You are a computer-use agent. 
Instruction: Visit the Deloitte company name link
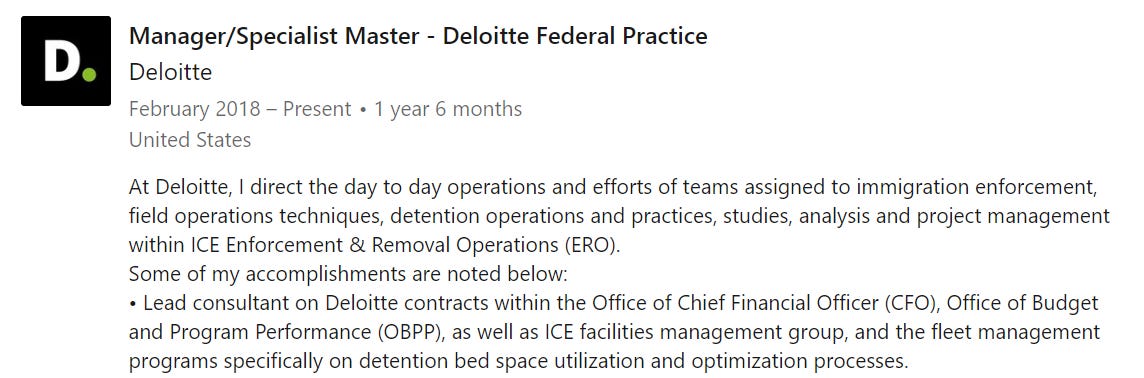pos(170,72)
